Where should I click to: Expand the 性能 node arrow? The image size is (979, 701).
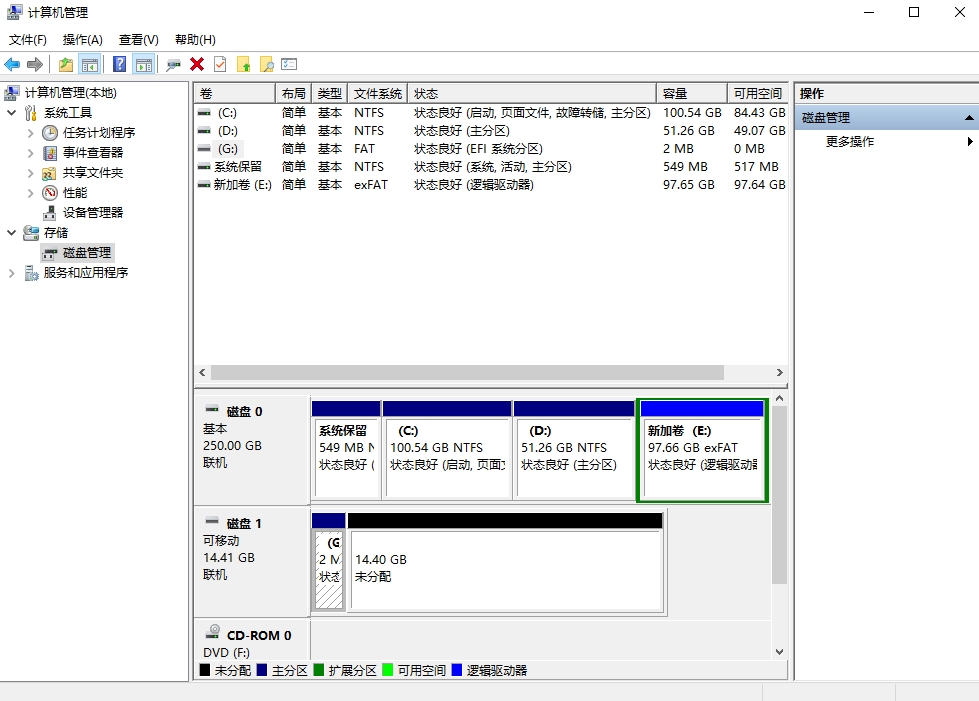tap(30, 192)
